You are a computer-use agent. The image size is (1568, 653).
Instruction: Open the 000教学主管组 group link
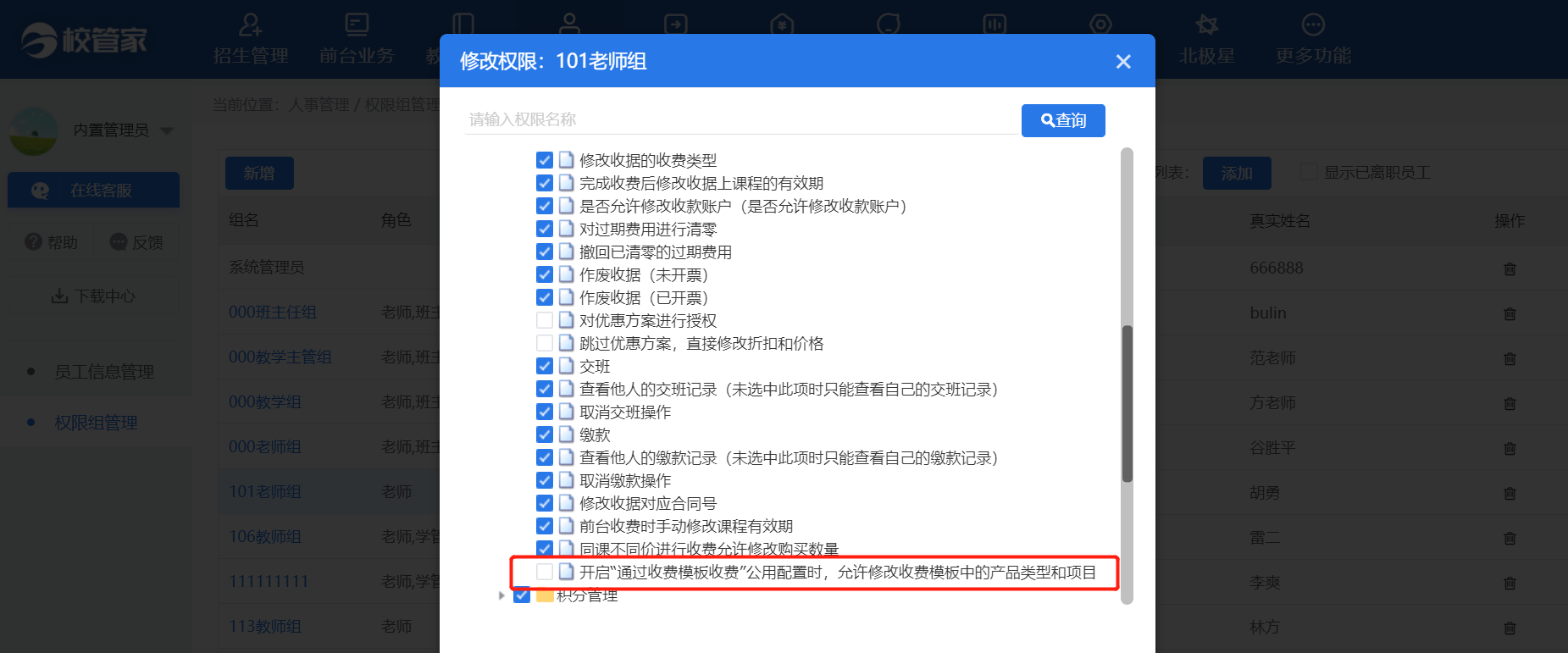pyautogui.click(x=280, y=357)
